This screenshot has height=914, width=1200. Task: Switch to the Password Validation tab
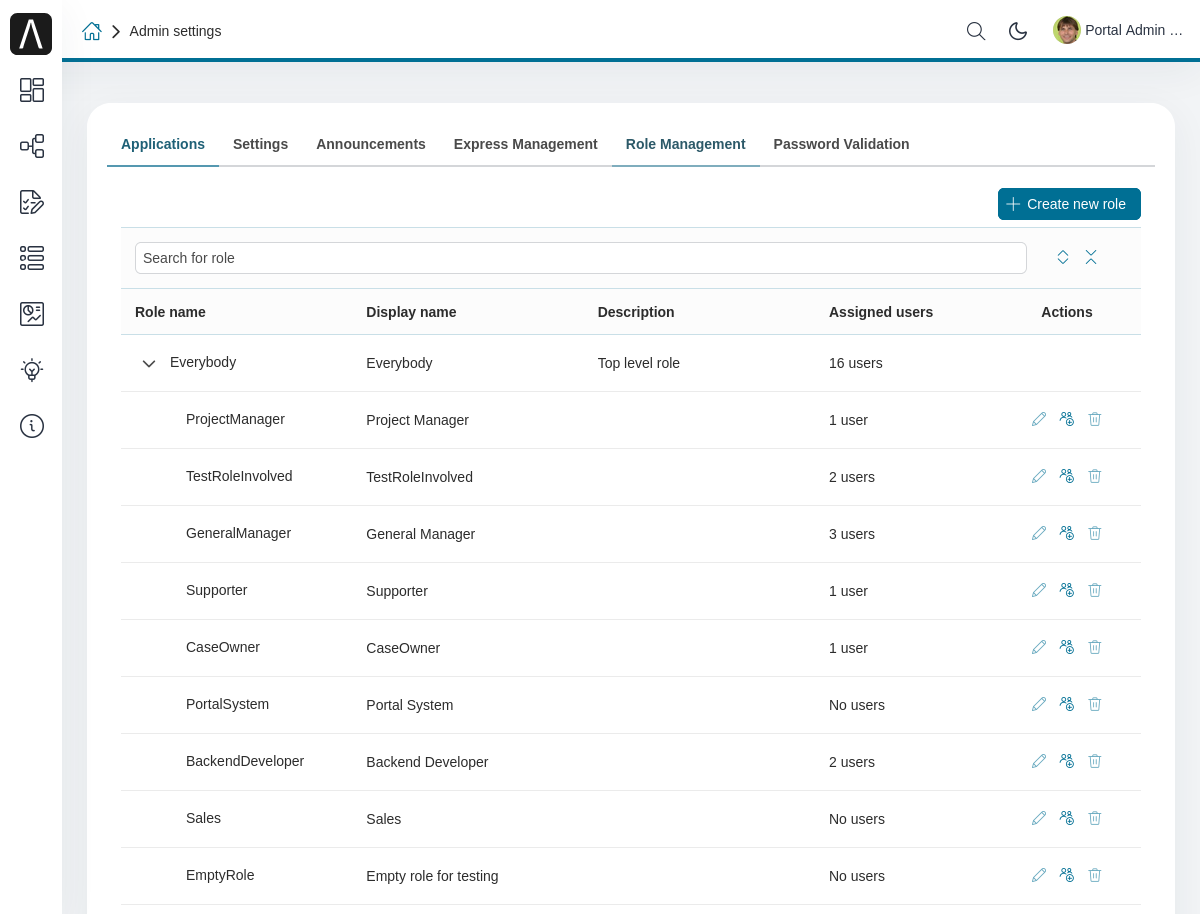pos(841,144)
